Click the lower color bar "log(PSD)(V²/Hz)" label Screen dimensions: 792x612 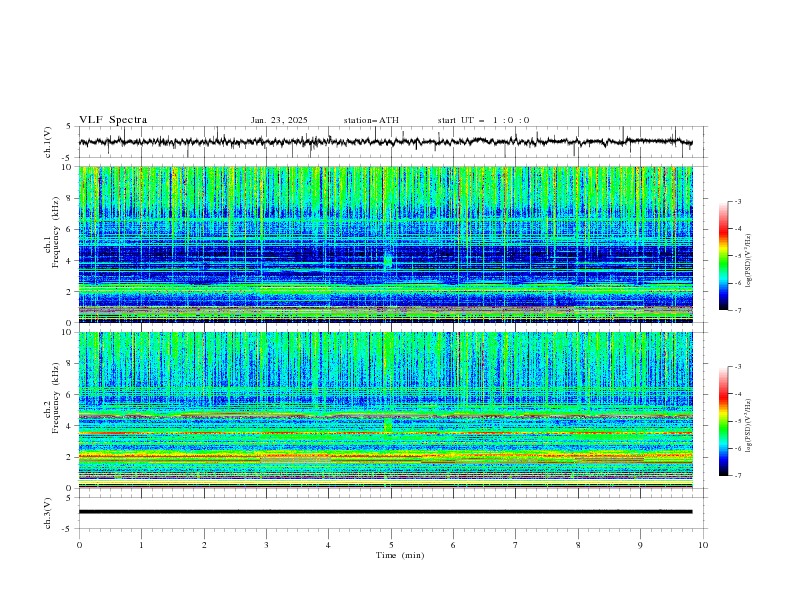click(749, 425)
